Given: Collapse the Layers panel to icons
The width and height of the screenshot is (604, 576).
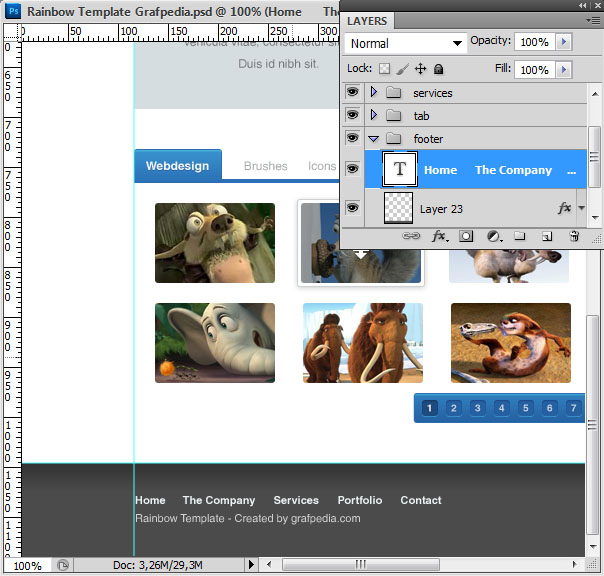Looking at the screenshot, I should tap(583, 5).
